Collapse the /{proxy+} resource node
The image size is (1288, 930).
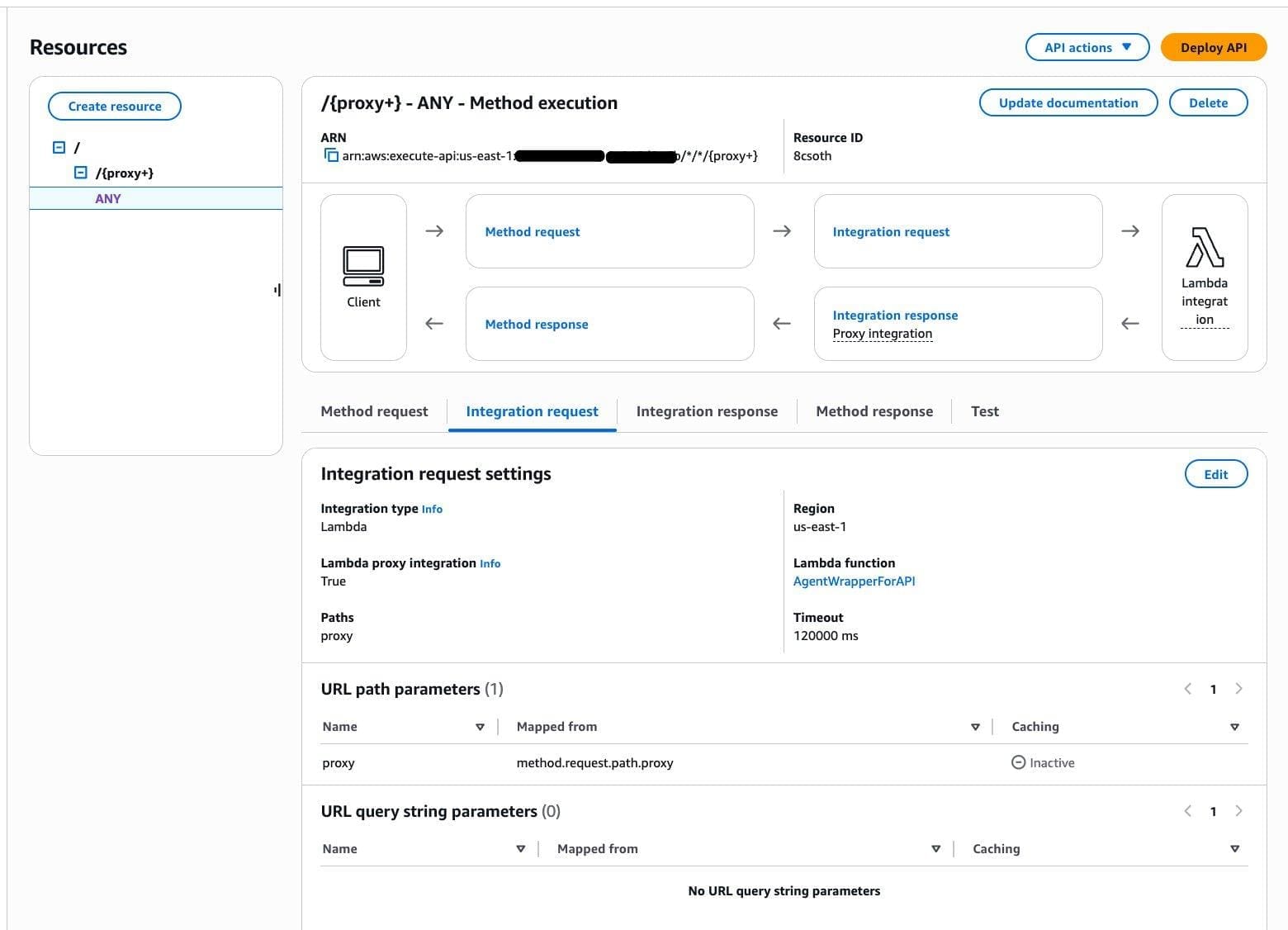coord(81,173)
